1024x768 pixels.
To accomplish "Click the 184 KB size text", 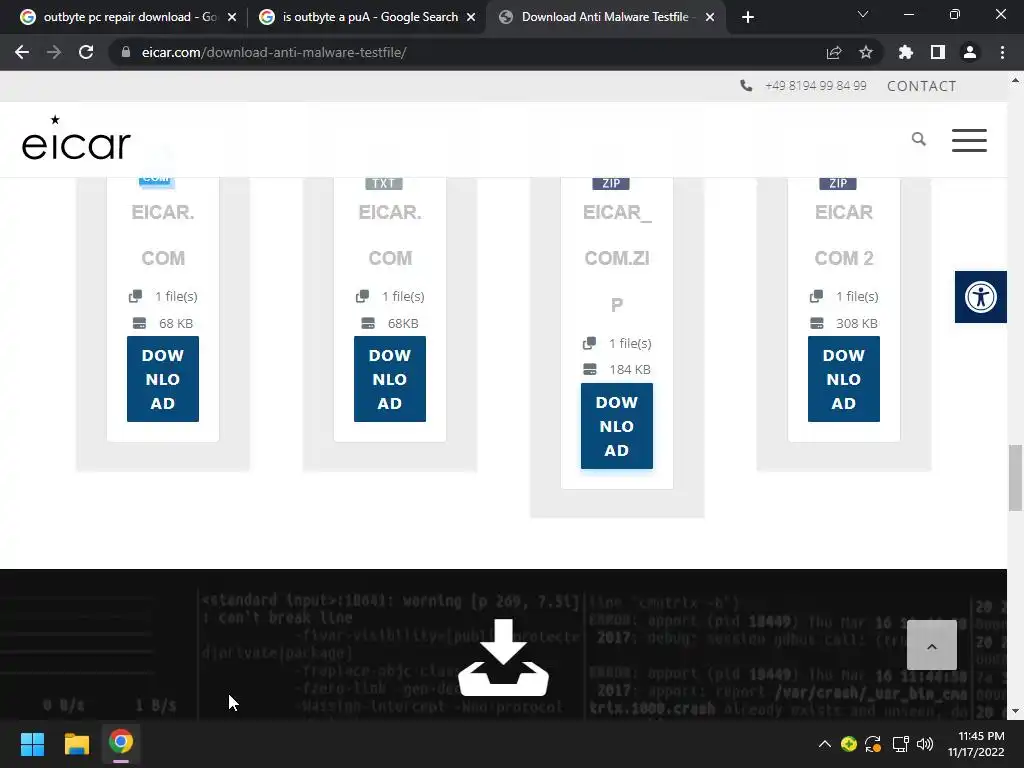I will (630, 370).
